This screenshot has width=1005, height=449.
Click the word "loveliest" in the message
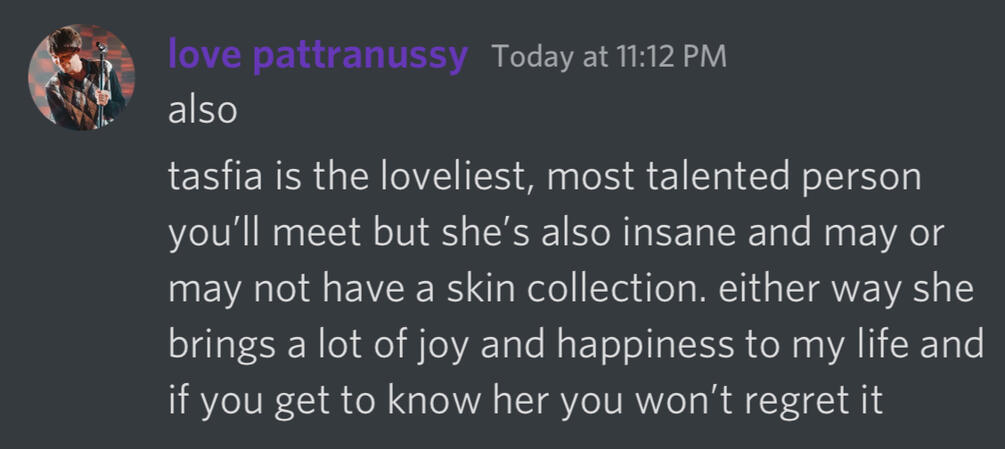(x=448, y=180)
